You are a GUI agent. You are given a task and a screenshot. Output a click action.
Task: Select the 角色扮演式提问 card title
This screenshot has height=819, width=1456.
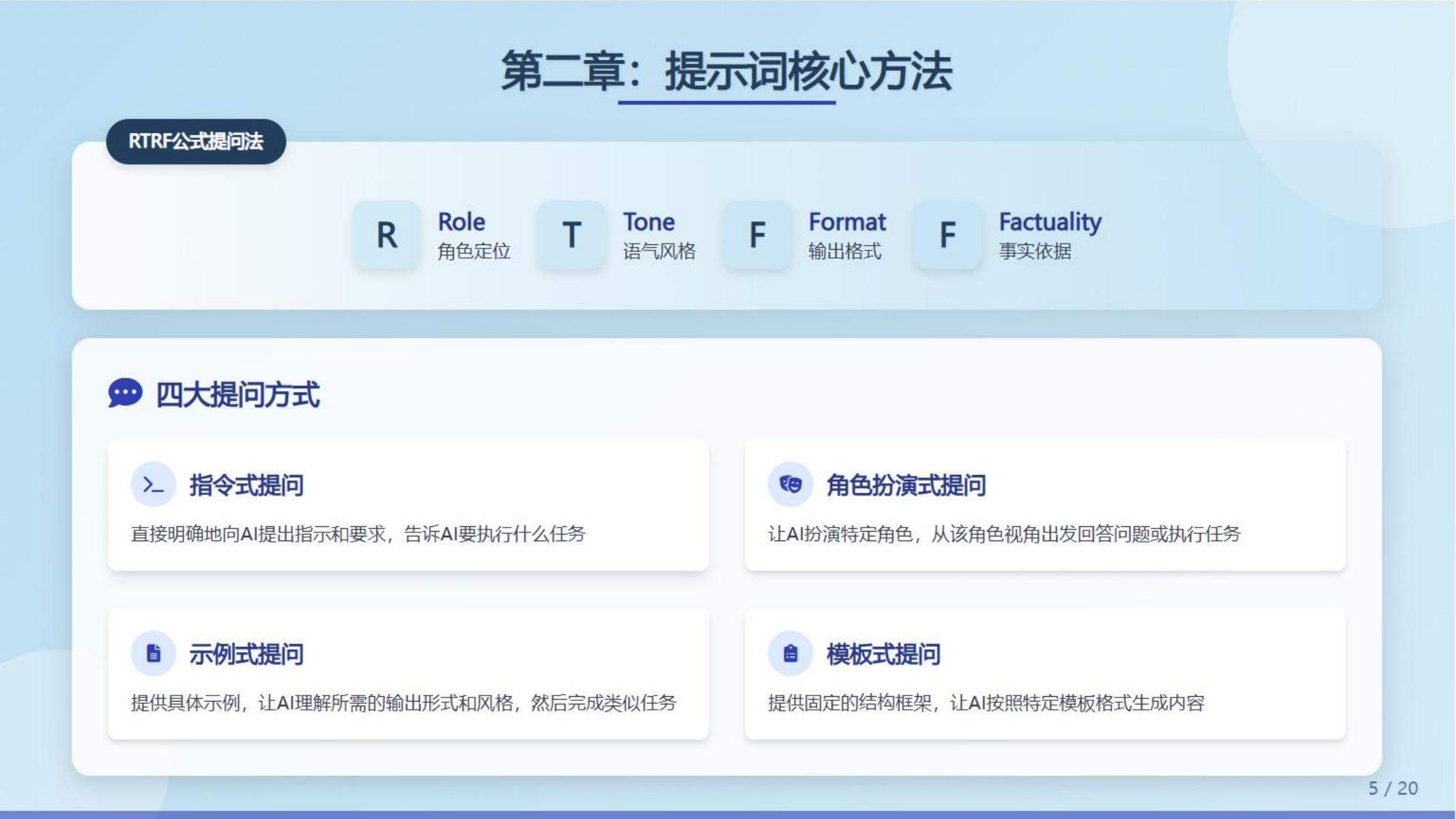click(x=906, y=485)
